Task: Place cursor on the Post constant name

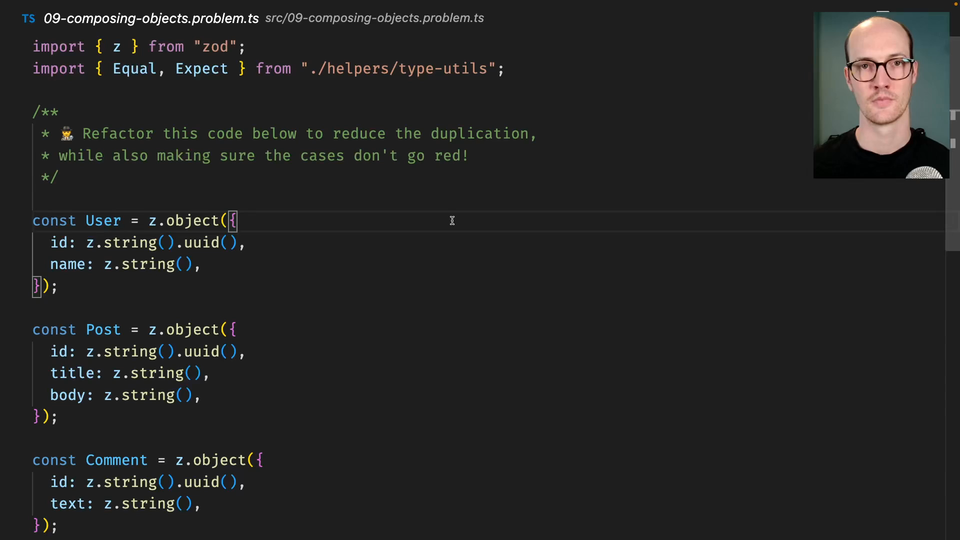Action: coord(103,330)
